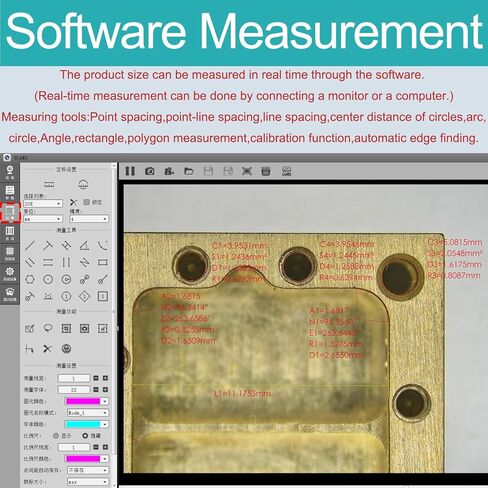Open the 不保存 auto-save dropdown
The height and width of the screenshot is (488, 488).
[88, 470]
